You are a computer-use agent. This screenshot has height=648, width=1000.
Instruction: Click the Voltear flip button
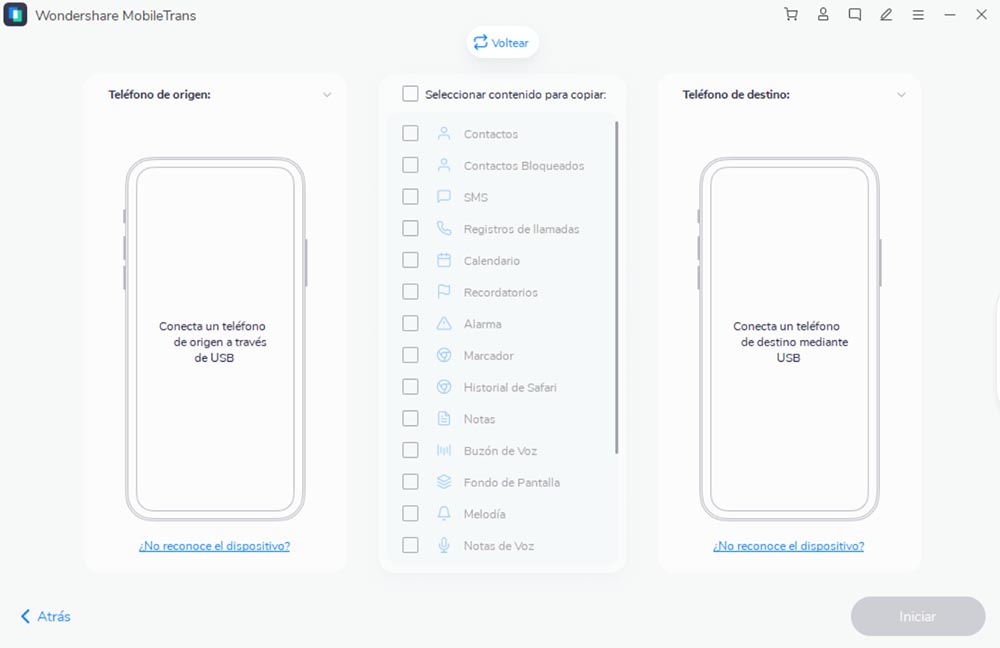click(x=502, y=43)
